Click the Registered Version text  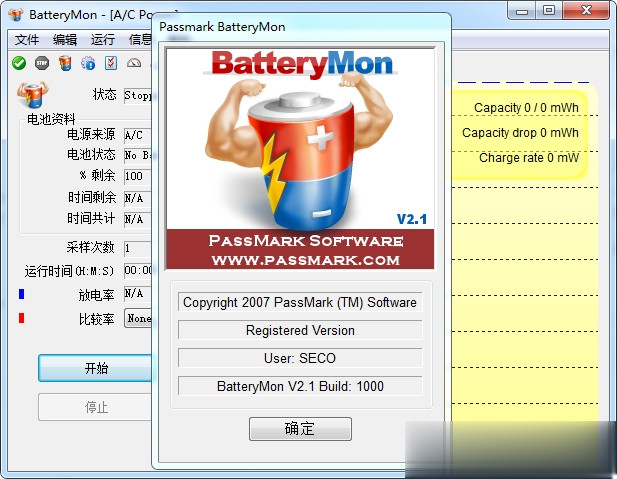[300, 330]
